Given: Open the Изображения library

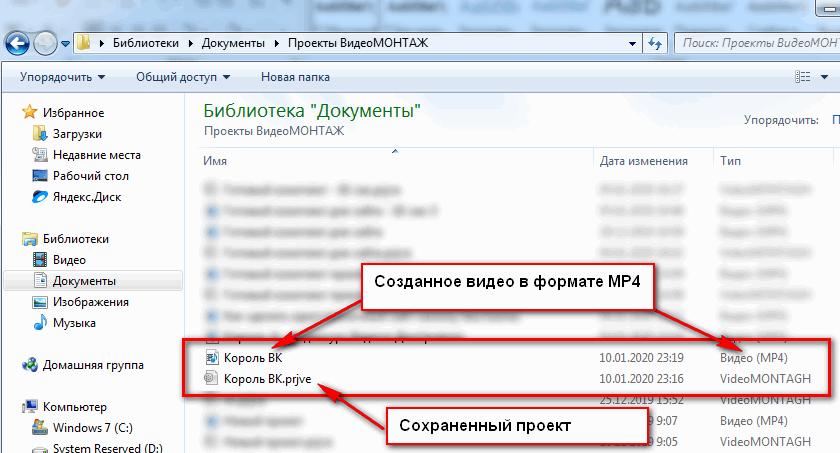Looking at the screenshot, I should 91,302.
